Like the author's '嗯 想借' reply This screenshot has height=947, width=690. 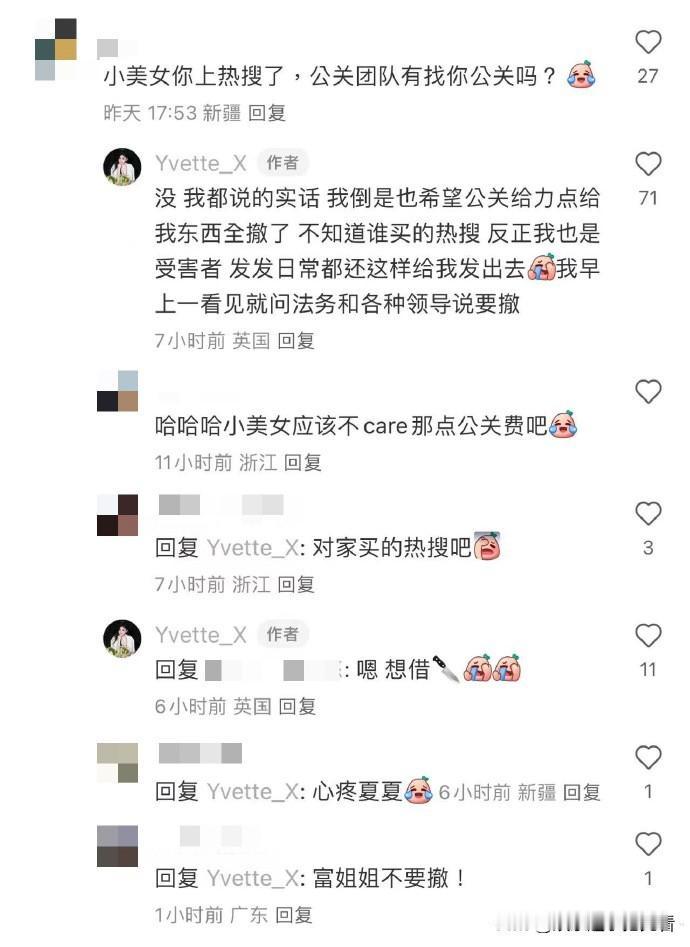pyautogui.click(x=648, y=635)
